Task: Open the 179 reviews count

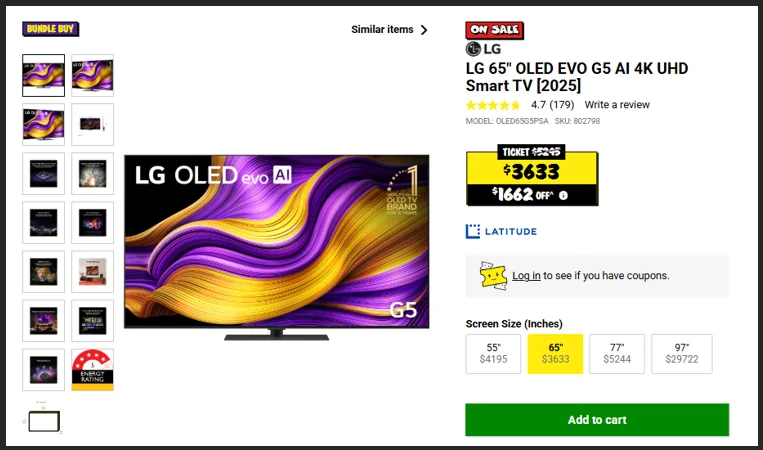Action: 562,105
